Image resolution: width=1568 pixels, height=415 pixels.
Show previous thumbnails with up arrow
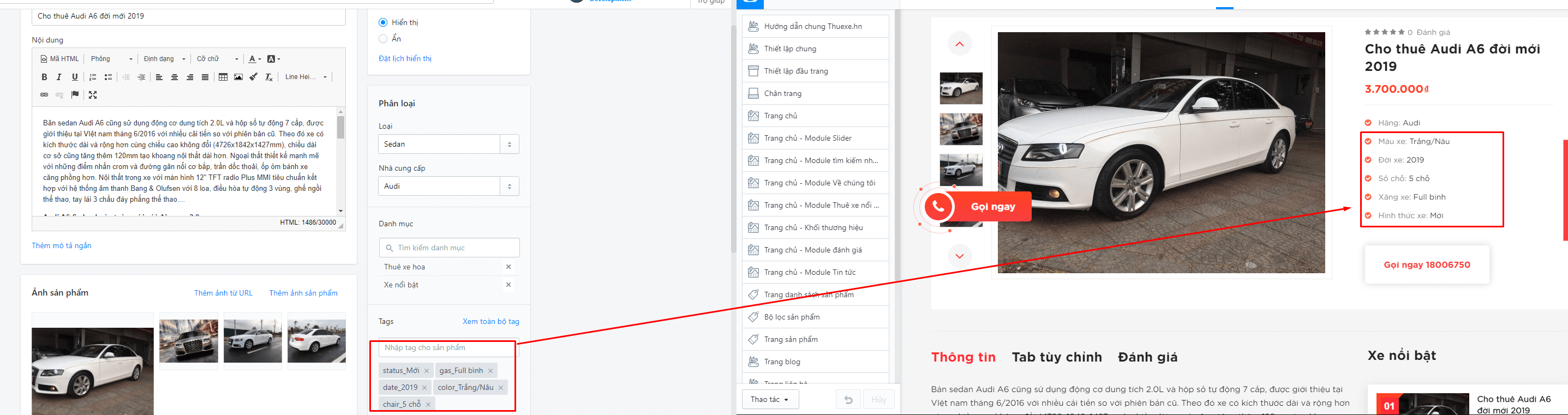pos(960,44)
